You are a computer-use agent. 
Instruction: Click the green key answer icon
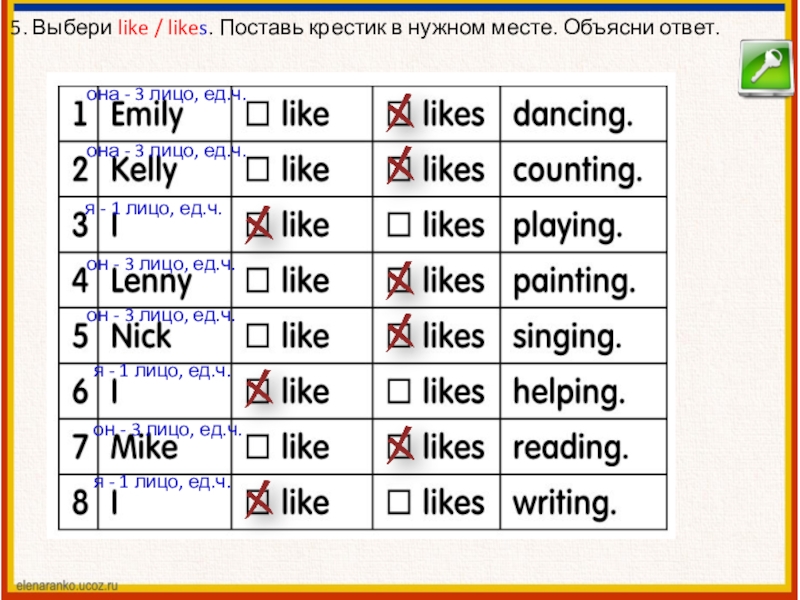point(765,69)
